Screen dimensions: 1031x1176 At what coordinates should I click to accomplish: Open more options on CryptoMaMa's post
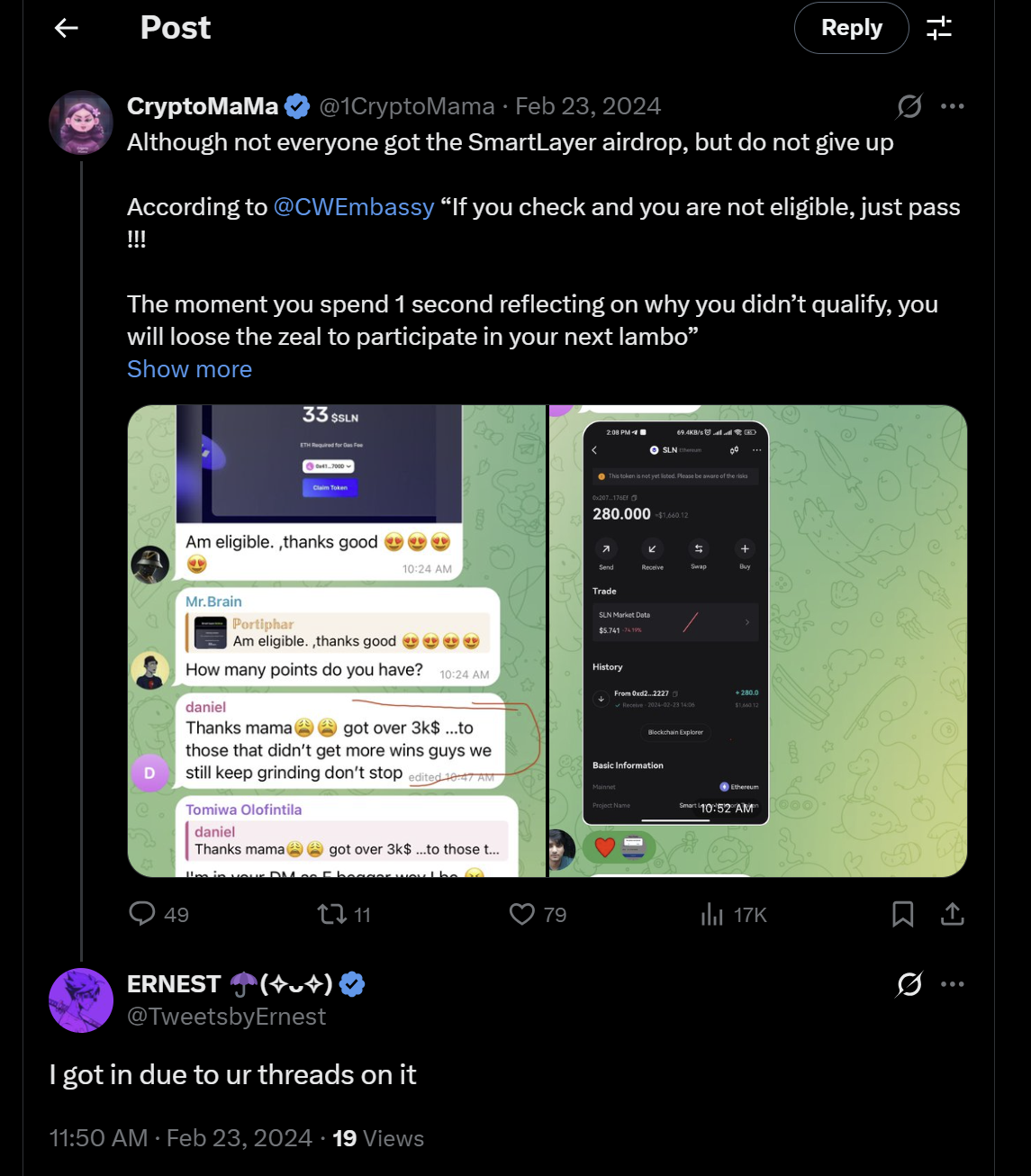952,106
